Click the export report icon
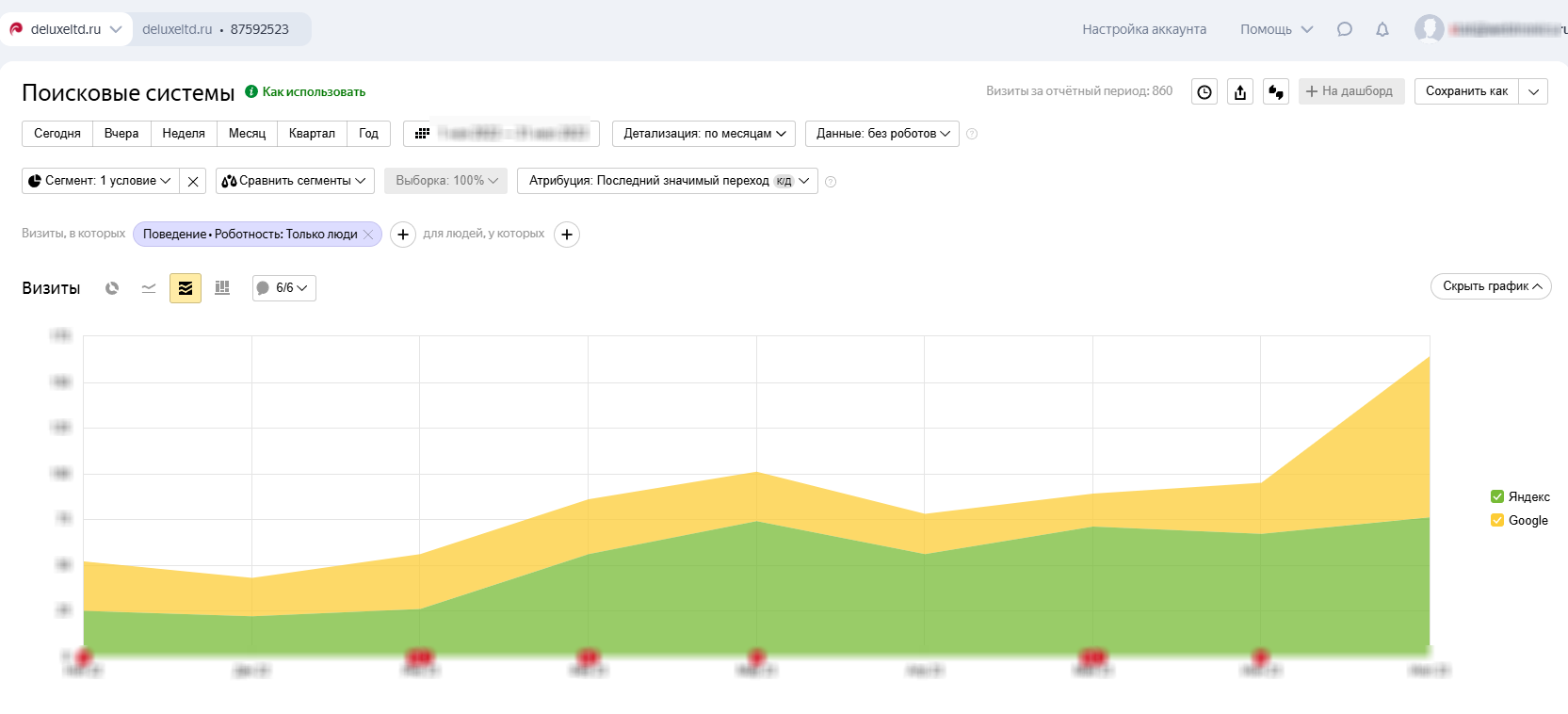Viewport: 1568px width, 714px height. pos(1240,91)
